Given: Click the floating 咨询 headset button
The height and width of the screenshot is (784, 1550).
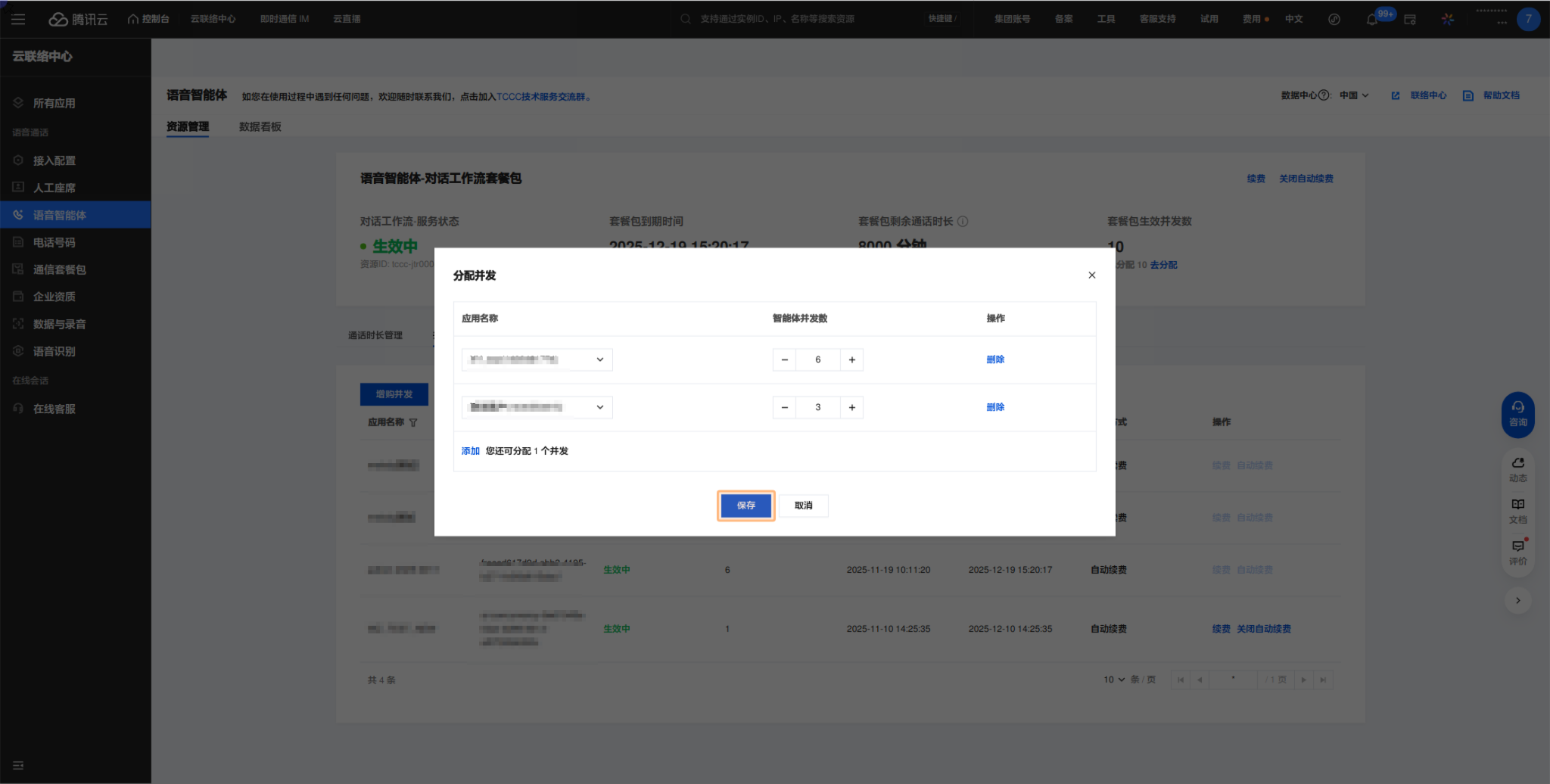Looking at the screenshot, I should click(x=1517, y=414).
